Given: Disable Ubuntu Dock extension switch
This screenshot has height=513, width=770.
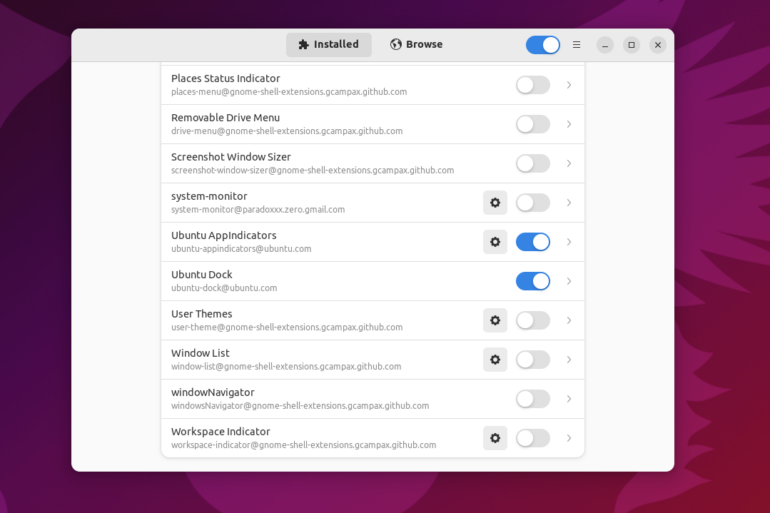Looking at the screenshot, I should tap(533, 281).
